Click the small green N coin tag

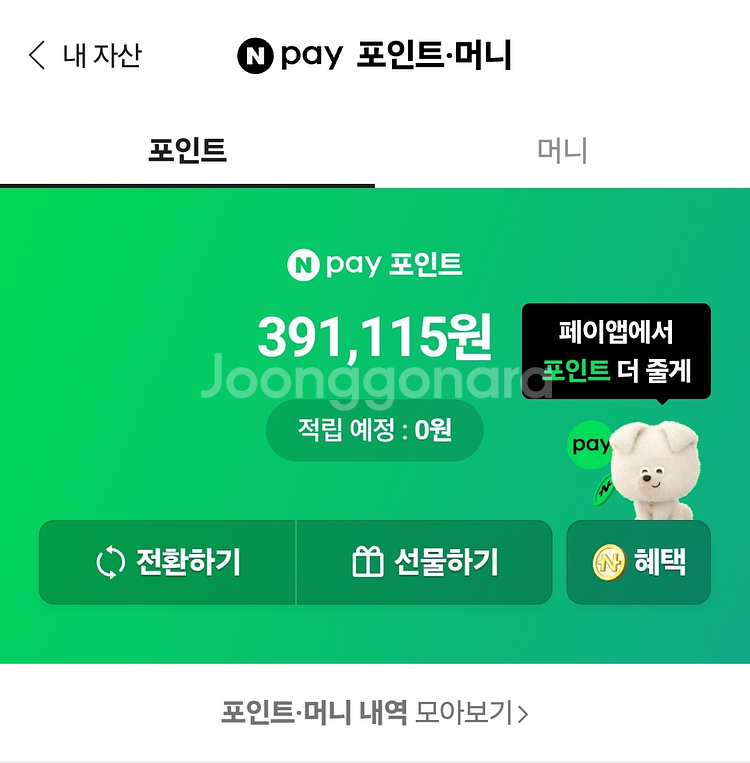coord(603,489)
